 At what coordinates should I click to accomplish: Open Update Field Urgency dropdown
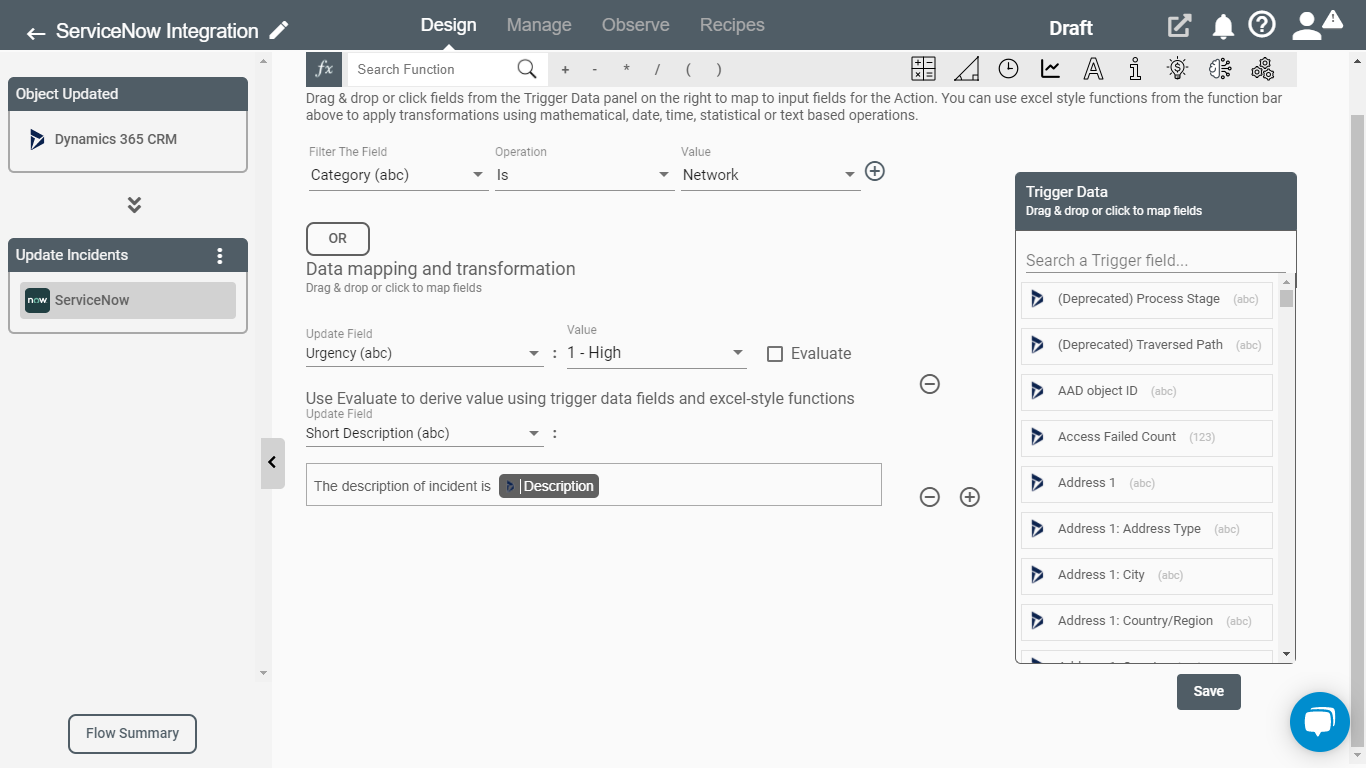coord(425,353)
